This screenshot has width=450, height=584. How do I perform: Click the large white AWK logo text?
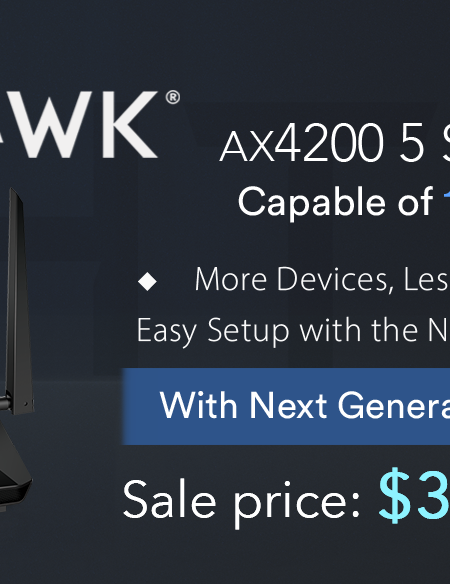point(78,125)
